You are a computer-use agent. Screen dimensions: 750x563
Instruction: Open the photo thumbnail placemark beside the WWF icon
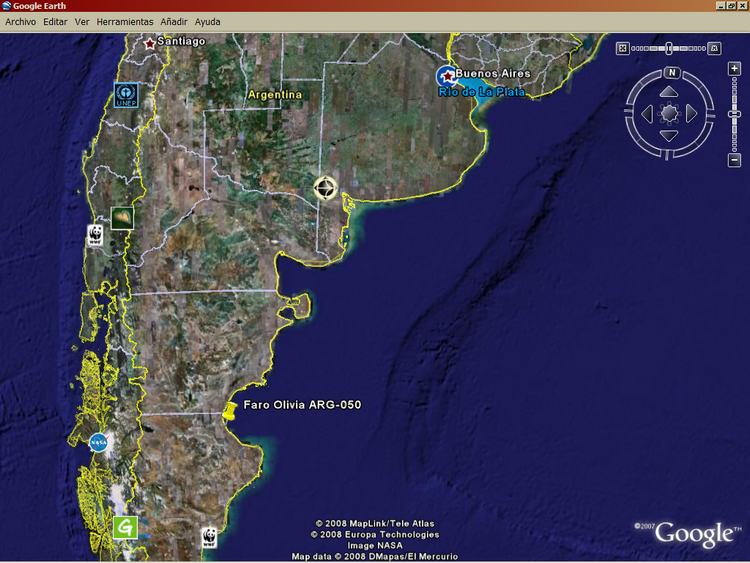point(122,218)
